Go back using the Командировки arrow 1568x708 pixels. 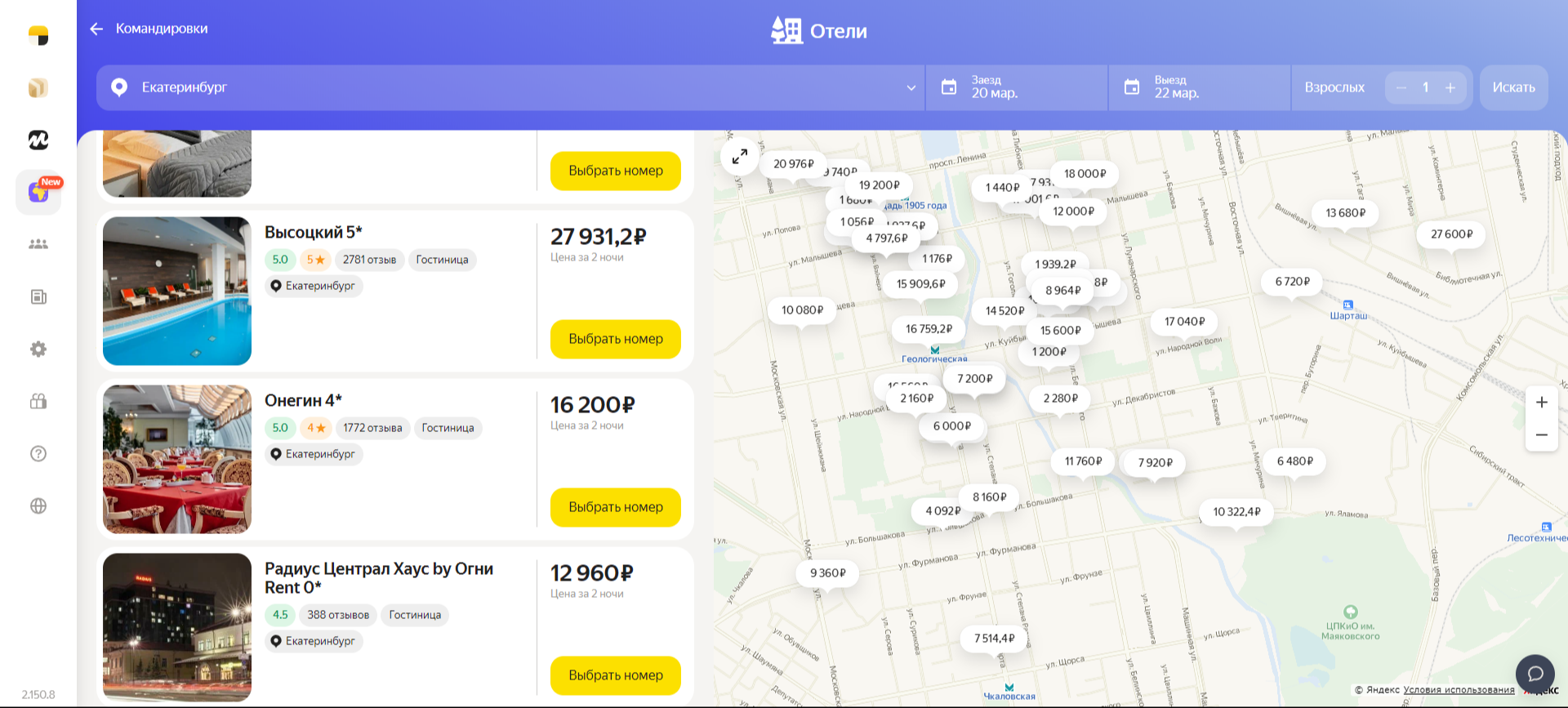96,29
